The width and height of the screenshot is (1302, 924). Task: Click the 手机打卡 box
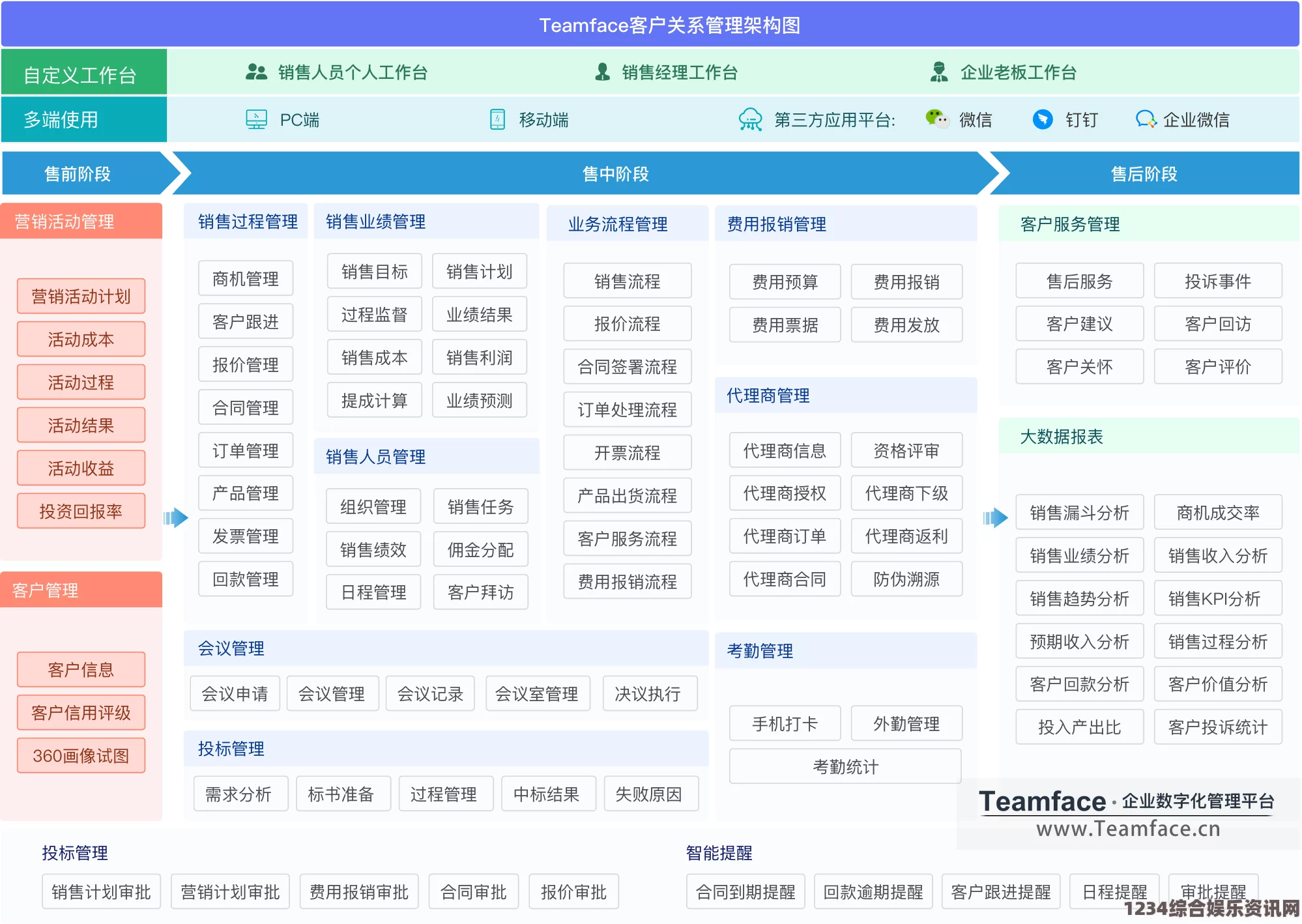(785, 723)
